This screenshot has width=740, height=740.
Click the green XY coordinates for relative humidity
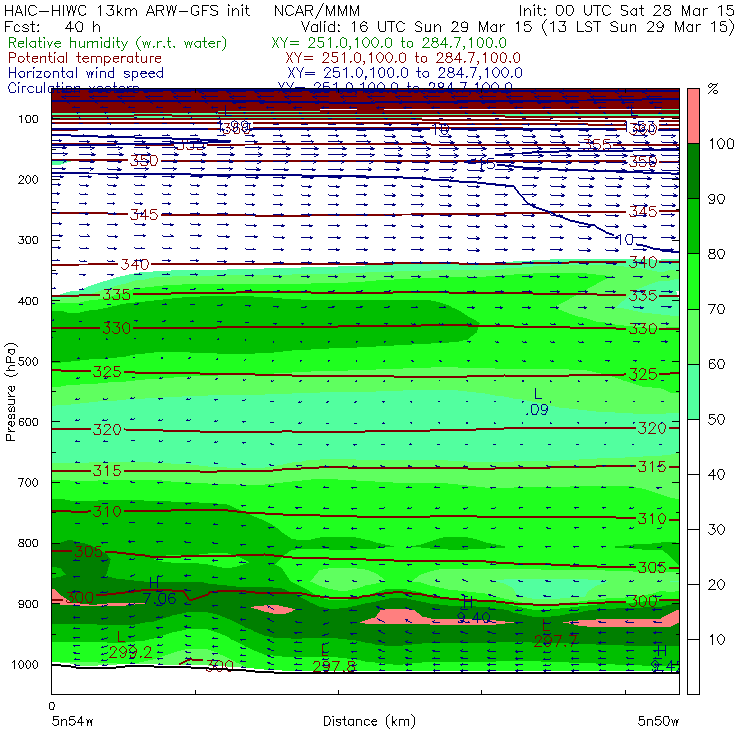pyautogui.click(x=389, y=43)
